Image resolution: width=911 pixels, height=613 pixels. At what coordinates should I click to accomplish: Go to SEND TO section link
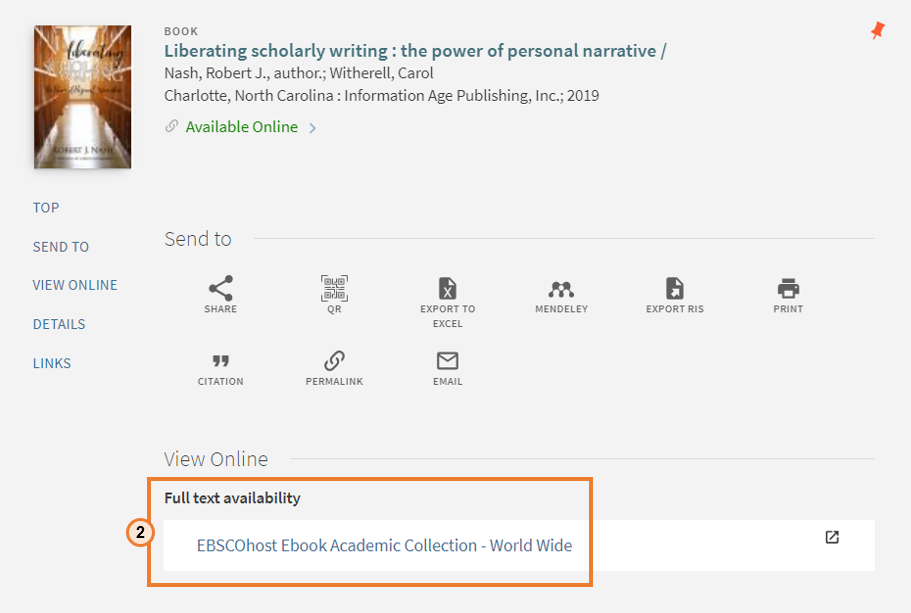60,247
